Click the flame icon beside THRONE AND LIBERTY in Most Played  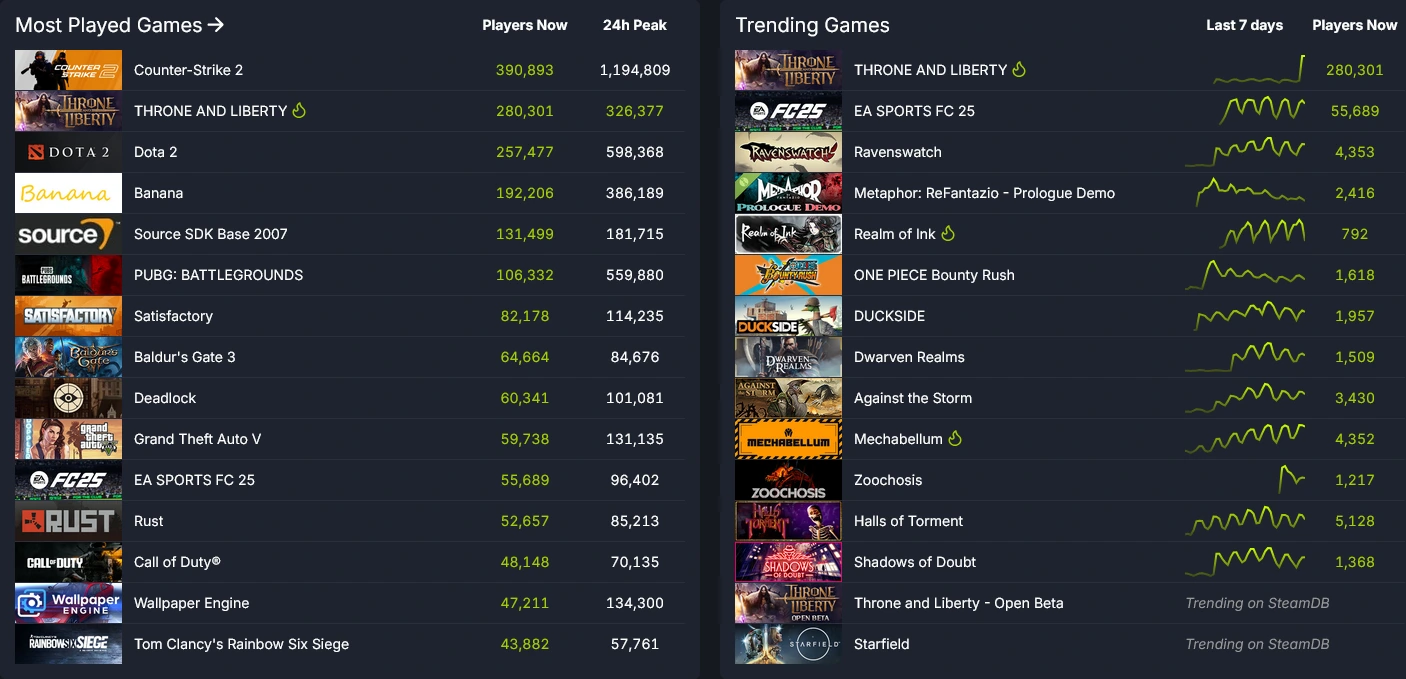pyautogui.click(x=298, y=111)
